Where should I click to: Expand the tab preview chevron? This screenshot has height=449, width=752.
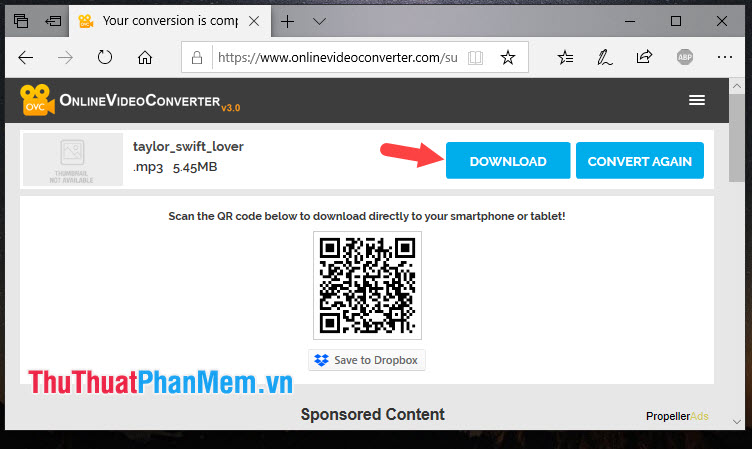point(319,21)
